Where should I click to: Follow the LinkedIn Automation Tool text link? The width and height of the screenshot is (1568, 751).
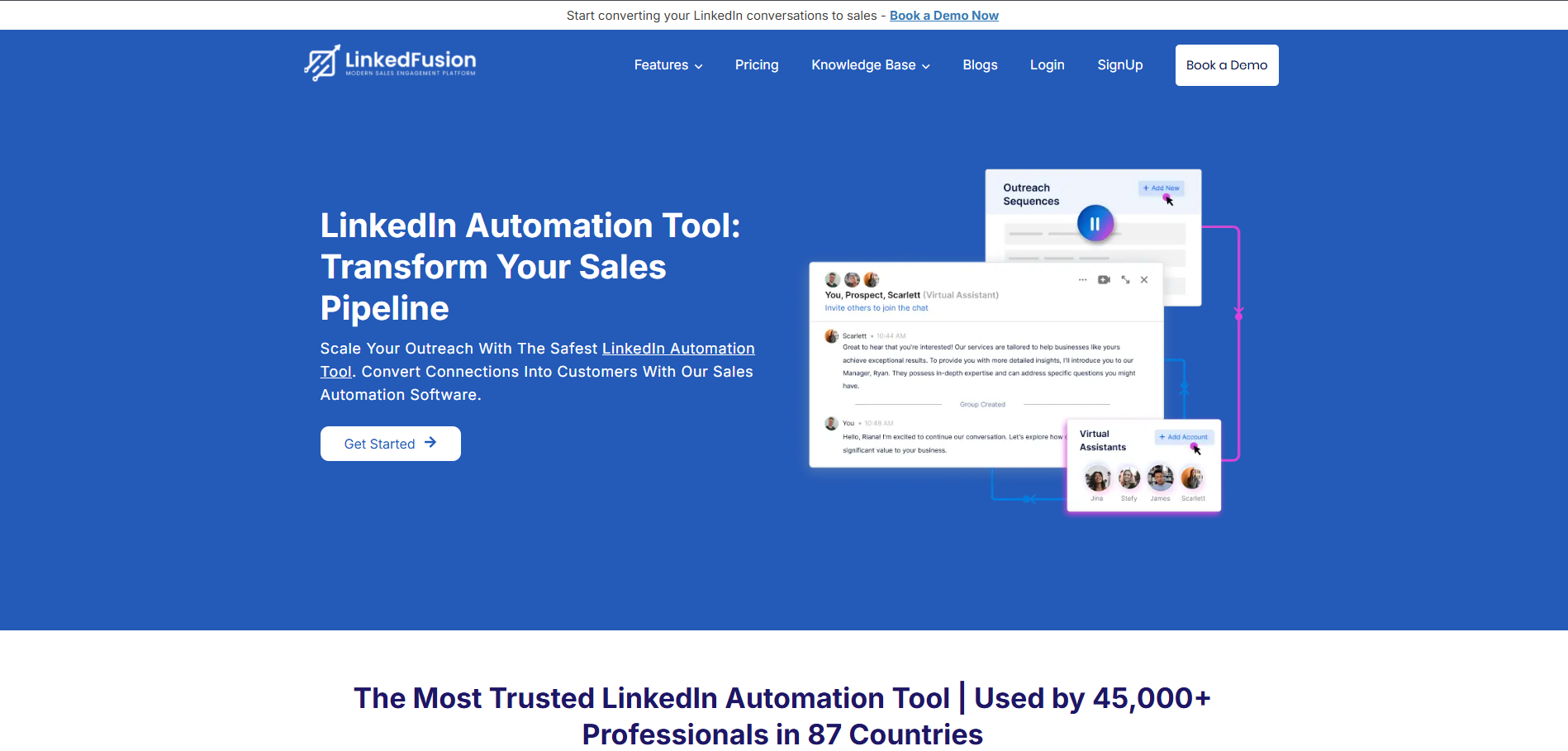(x=678, y=349)
